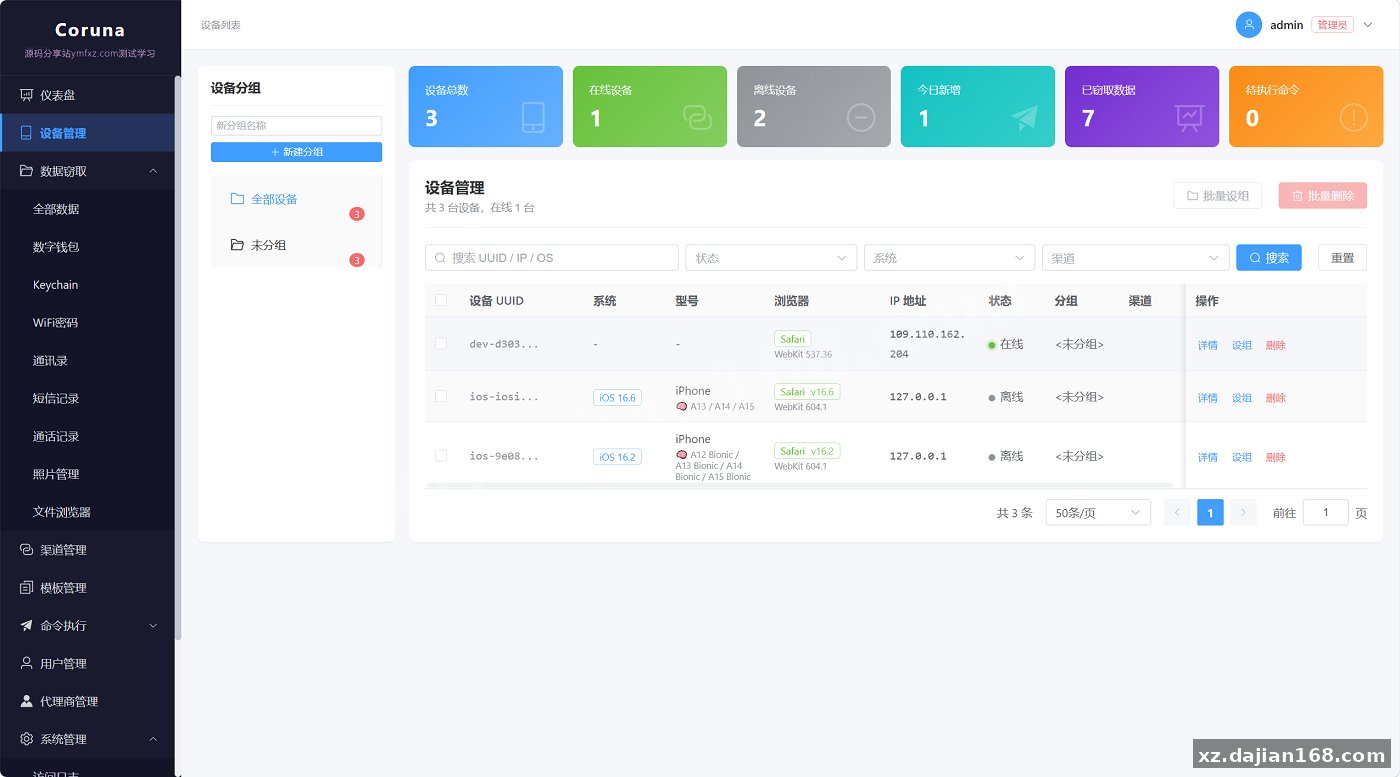
Task: Open the 50条/页 page size dropdown
Action: [1098, 513]
